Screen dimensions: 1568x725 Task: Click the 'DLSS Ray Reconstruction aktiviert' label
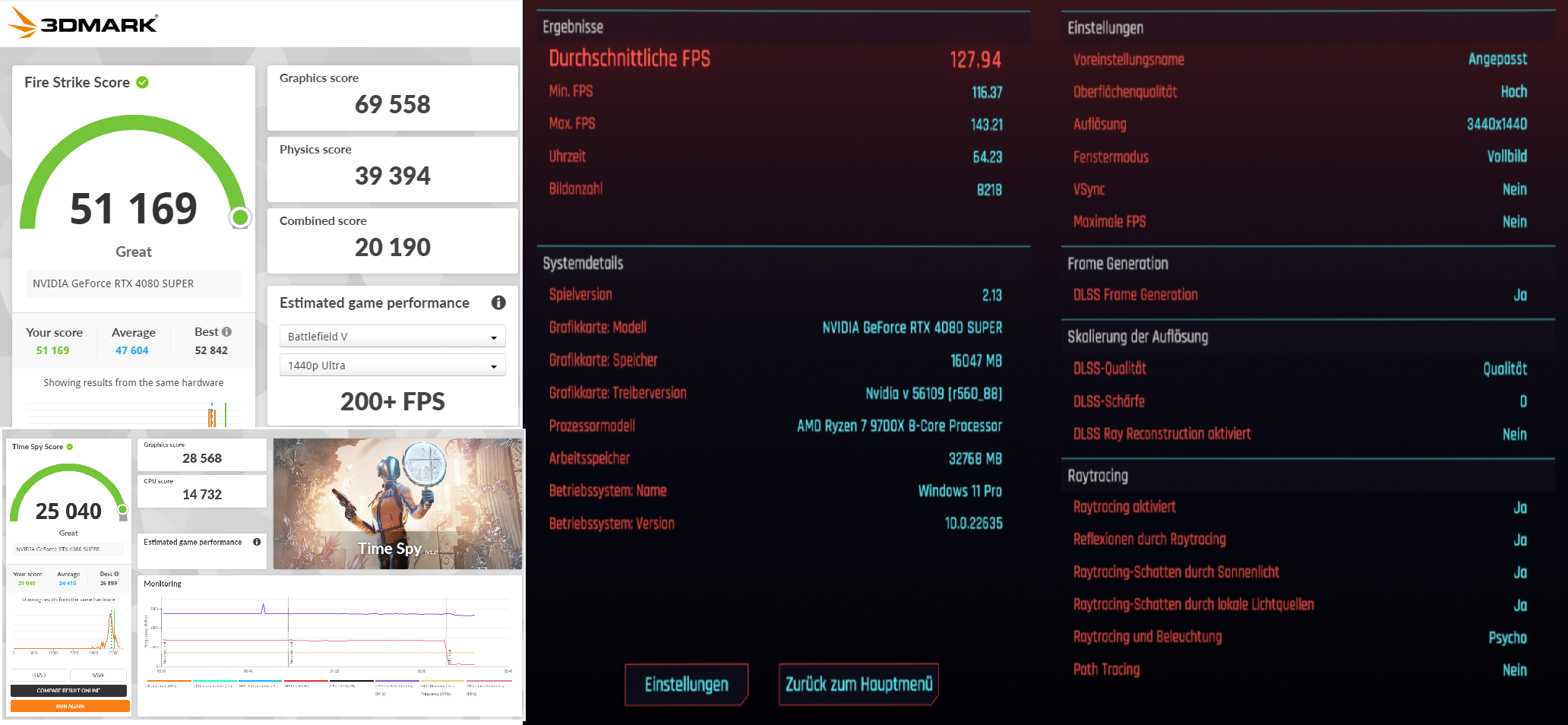pyautogui.click(x=1162, y=433)
